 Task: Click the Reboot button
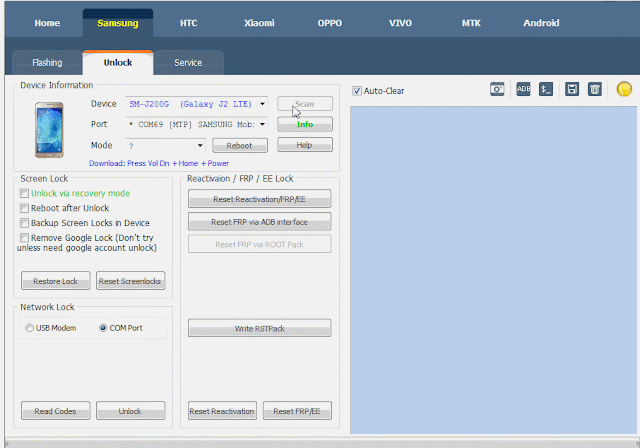click(x=240, y=145)
